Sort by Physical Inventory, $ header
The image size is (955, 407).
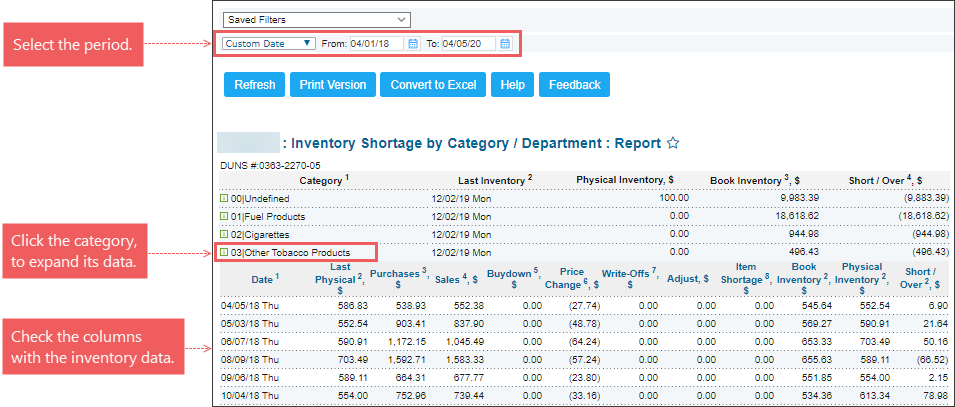pos(624,180)
